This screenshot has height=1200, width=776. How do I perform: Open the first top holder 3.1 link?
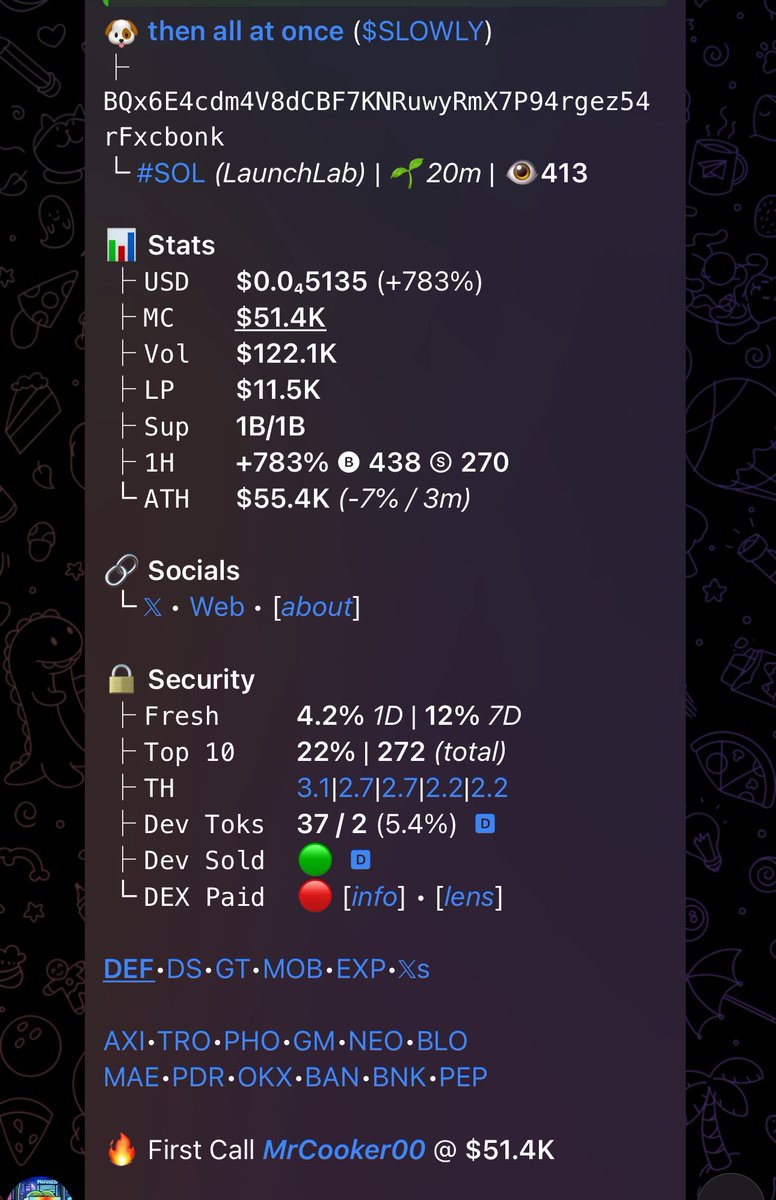(x=313, y=788)
